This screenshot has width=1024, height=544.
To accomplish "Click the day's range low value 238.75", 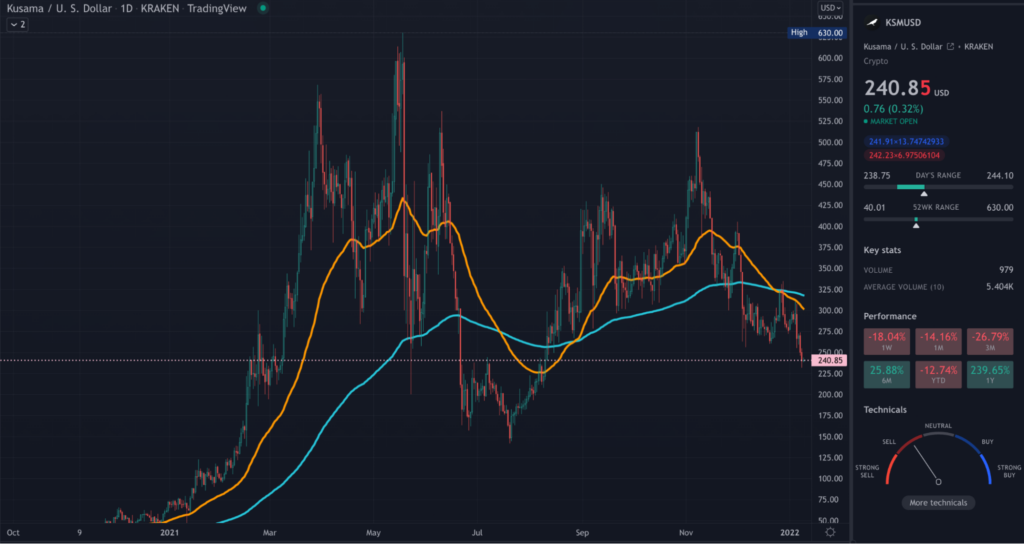I will click(x=877, y=176).
